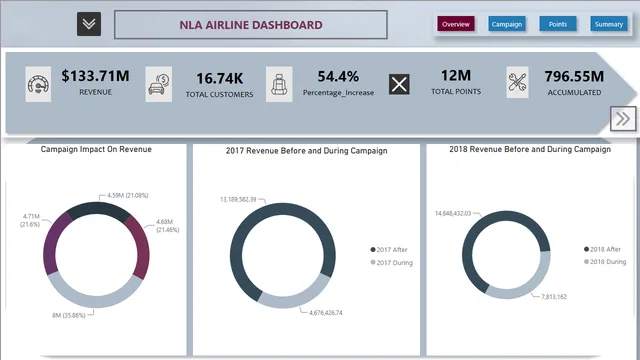This screenshot has width=640, height=360.
Task: Open the Overview tab
Action: coord(456,24)
